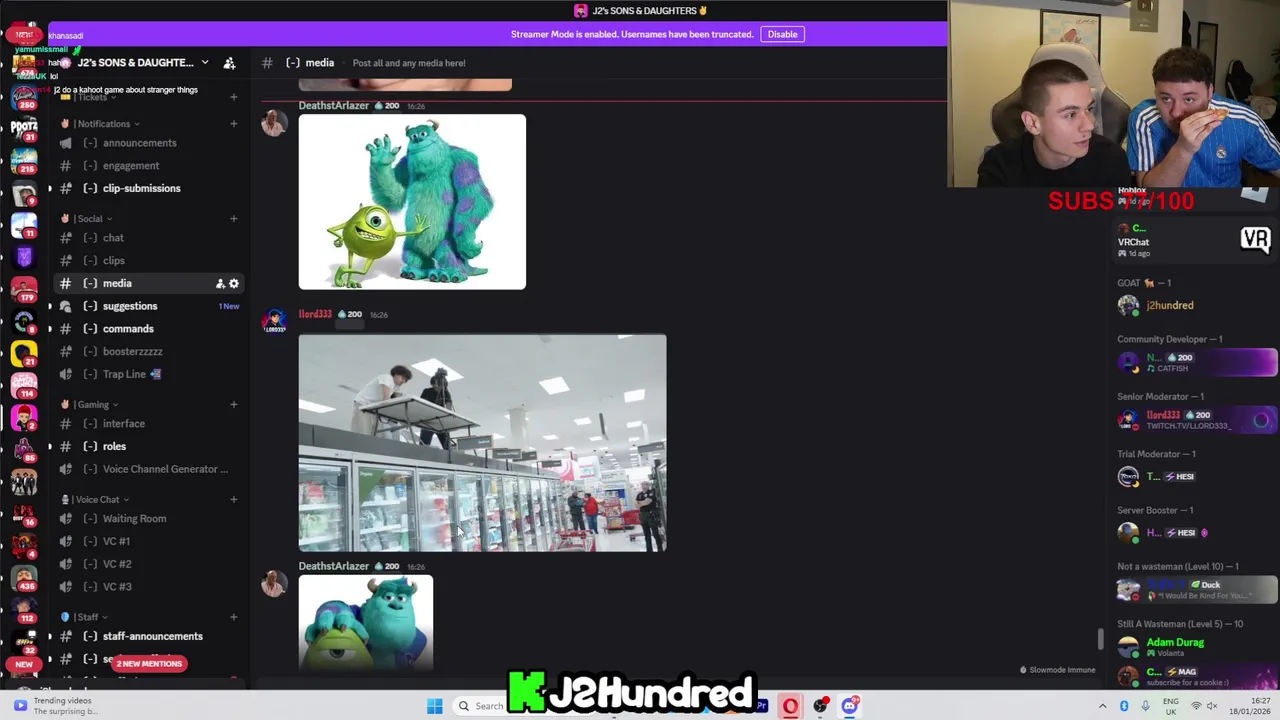Add a channel to Staff category

click(x=234, y=617)
